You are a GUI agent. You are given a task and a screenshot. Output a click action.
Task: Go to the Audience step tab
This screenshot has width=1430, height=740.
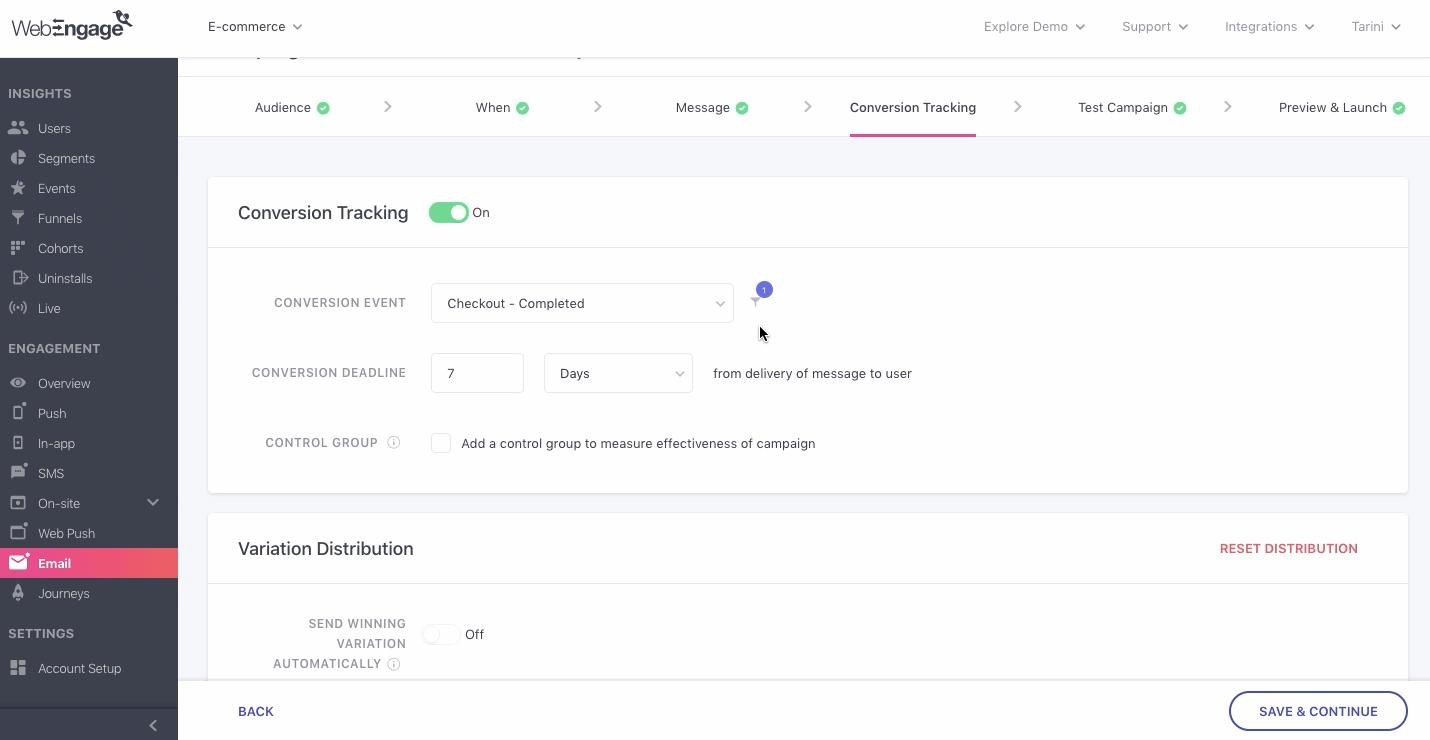point(292,108)
